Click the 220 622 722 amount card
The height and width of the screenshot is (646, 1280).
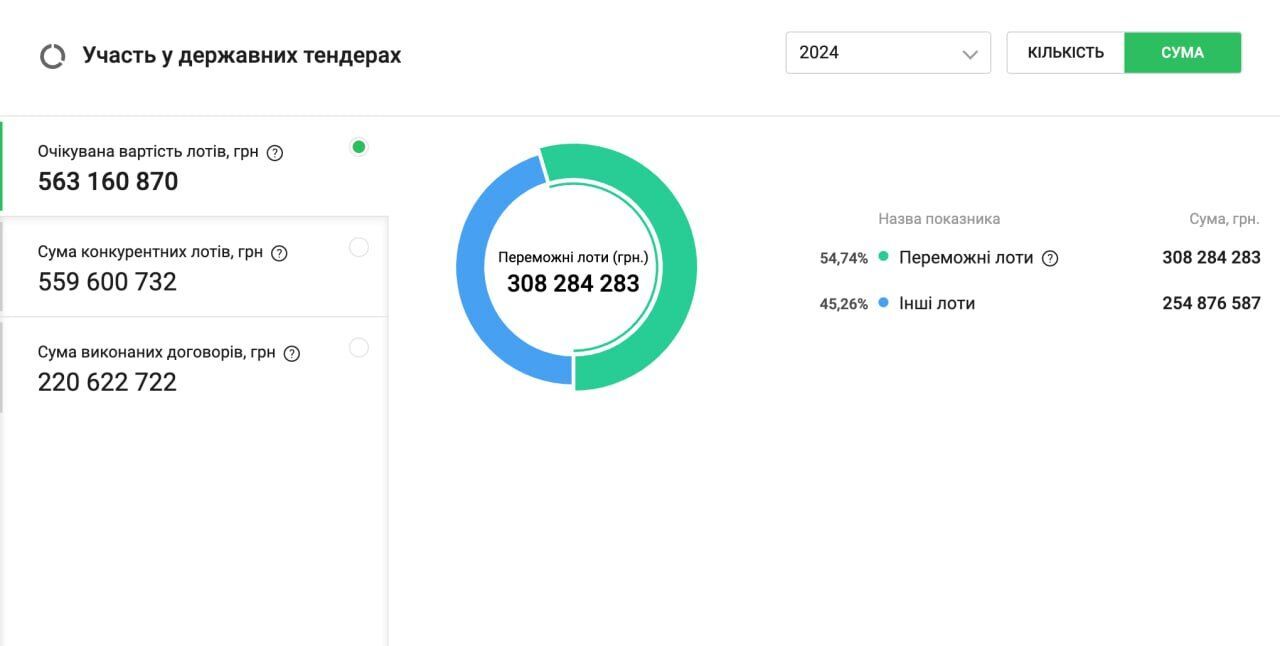point(194,367)
